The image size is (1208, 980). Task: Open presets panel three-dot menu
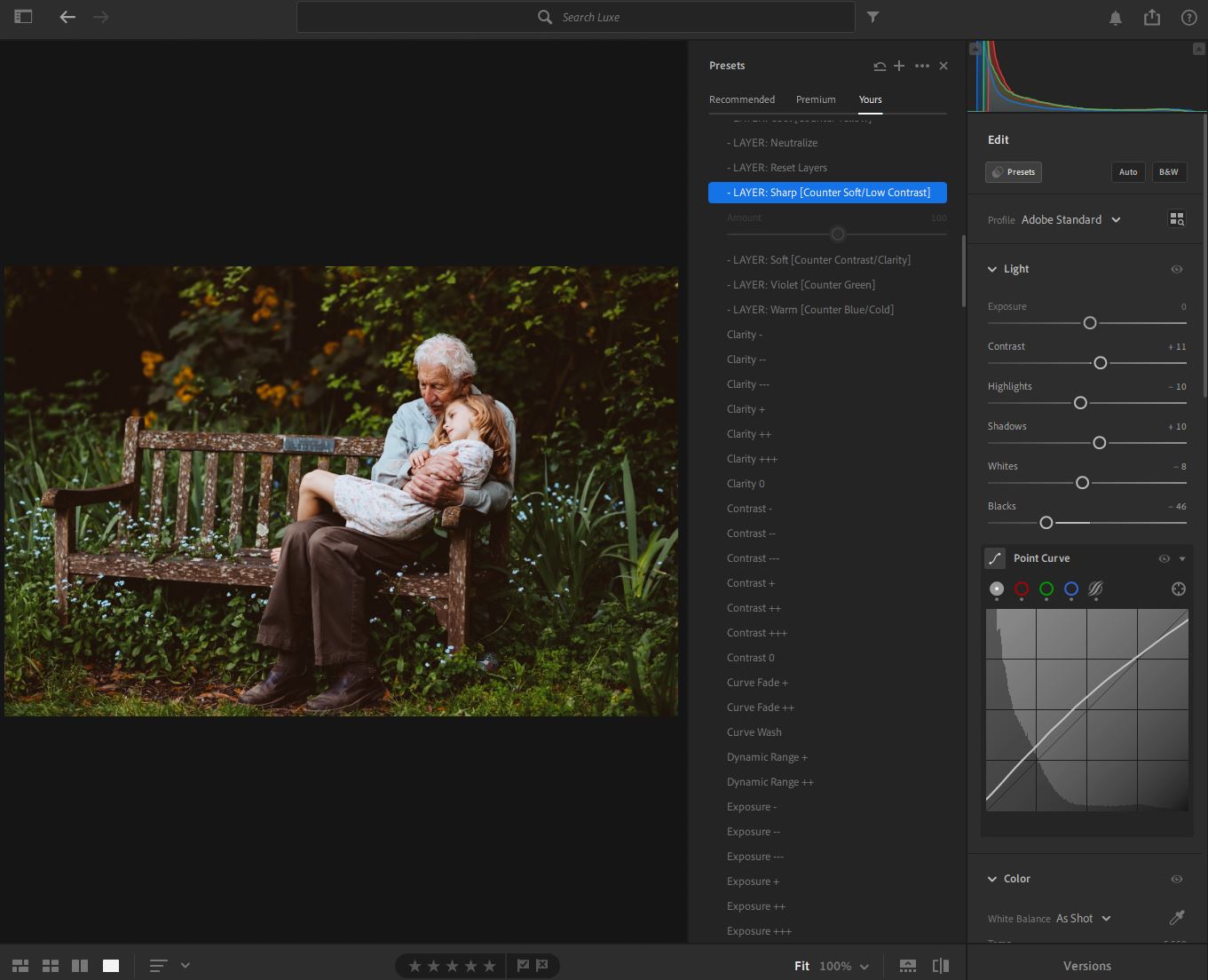(922, 66)
